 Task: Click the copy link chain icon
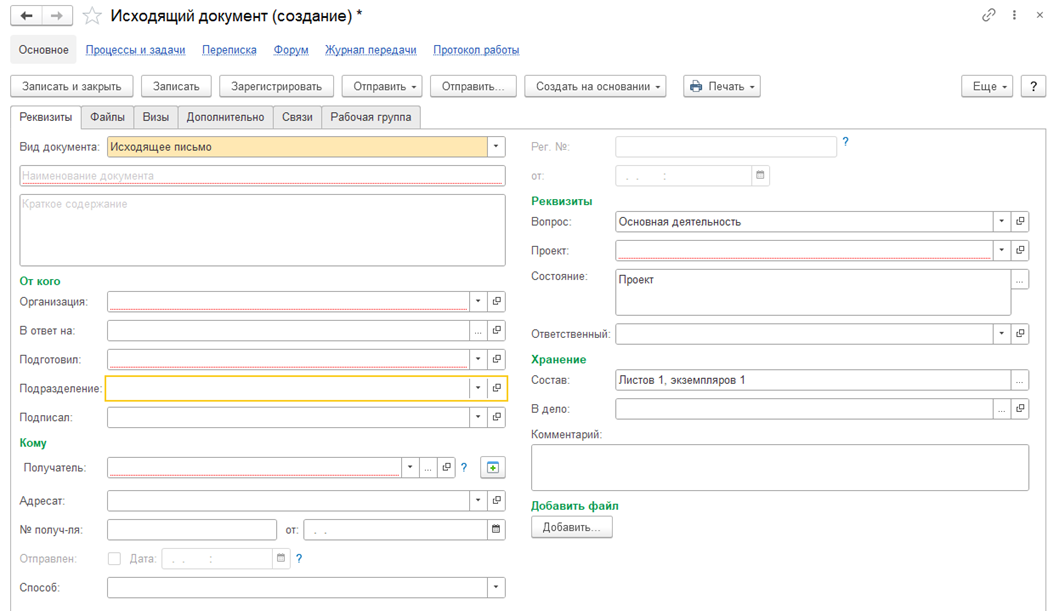989,15
